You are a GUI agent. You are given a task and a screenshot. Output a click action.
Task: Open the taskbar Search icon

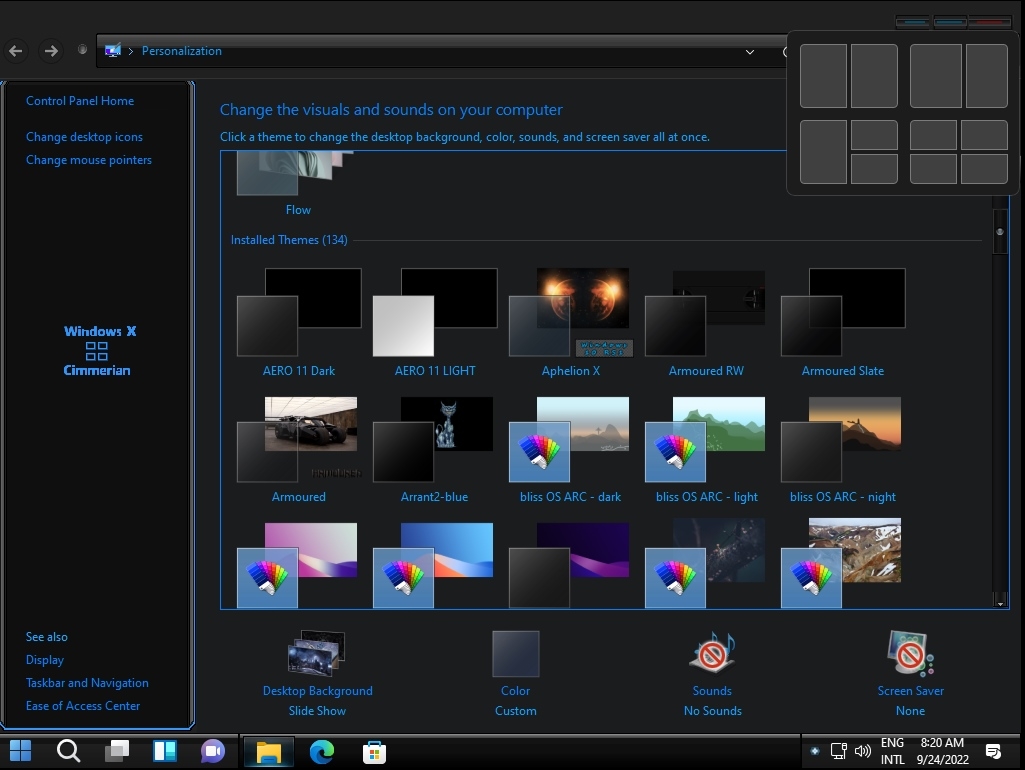tap(68, 751)
